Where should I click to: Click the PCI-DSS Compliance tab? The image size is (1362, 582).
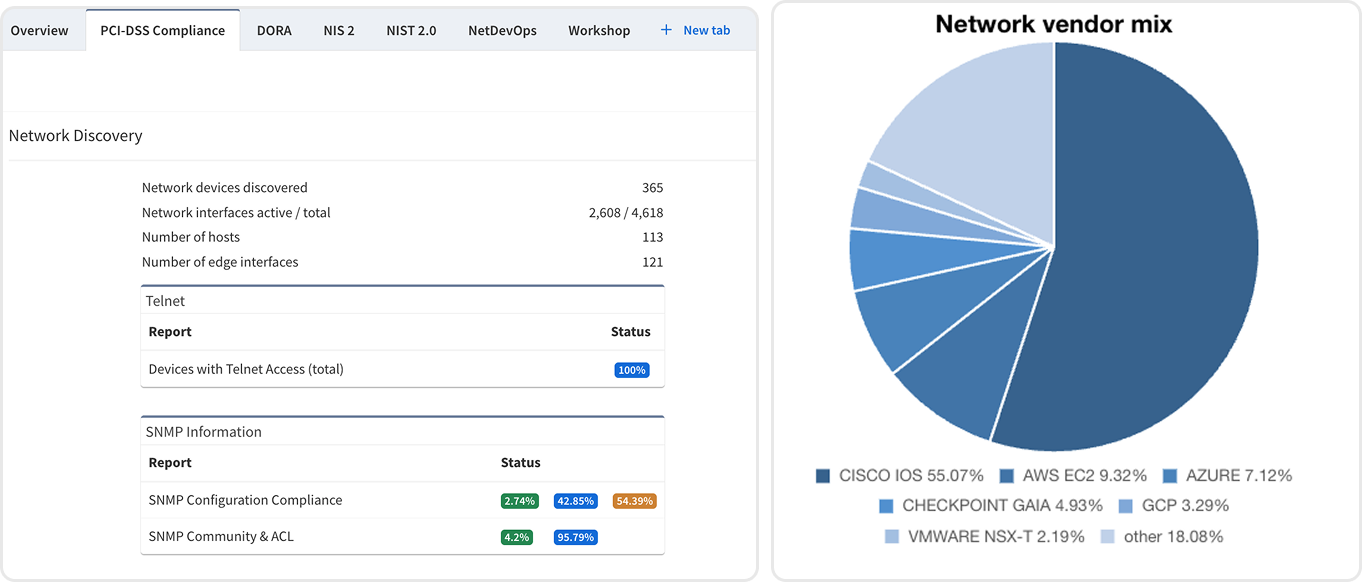[x=162, y=30]
